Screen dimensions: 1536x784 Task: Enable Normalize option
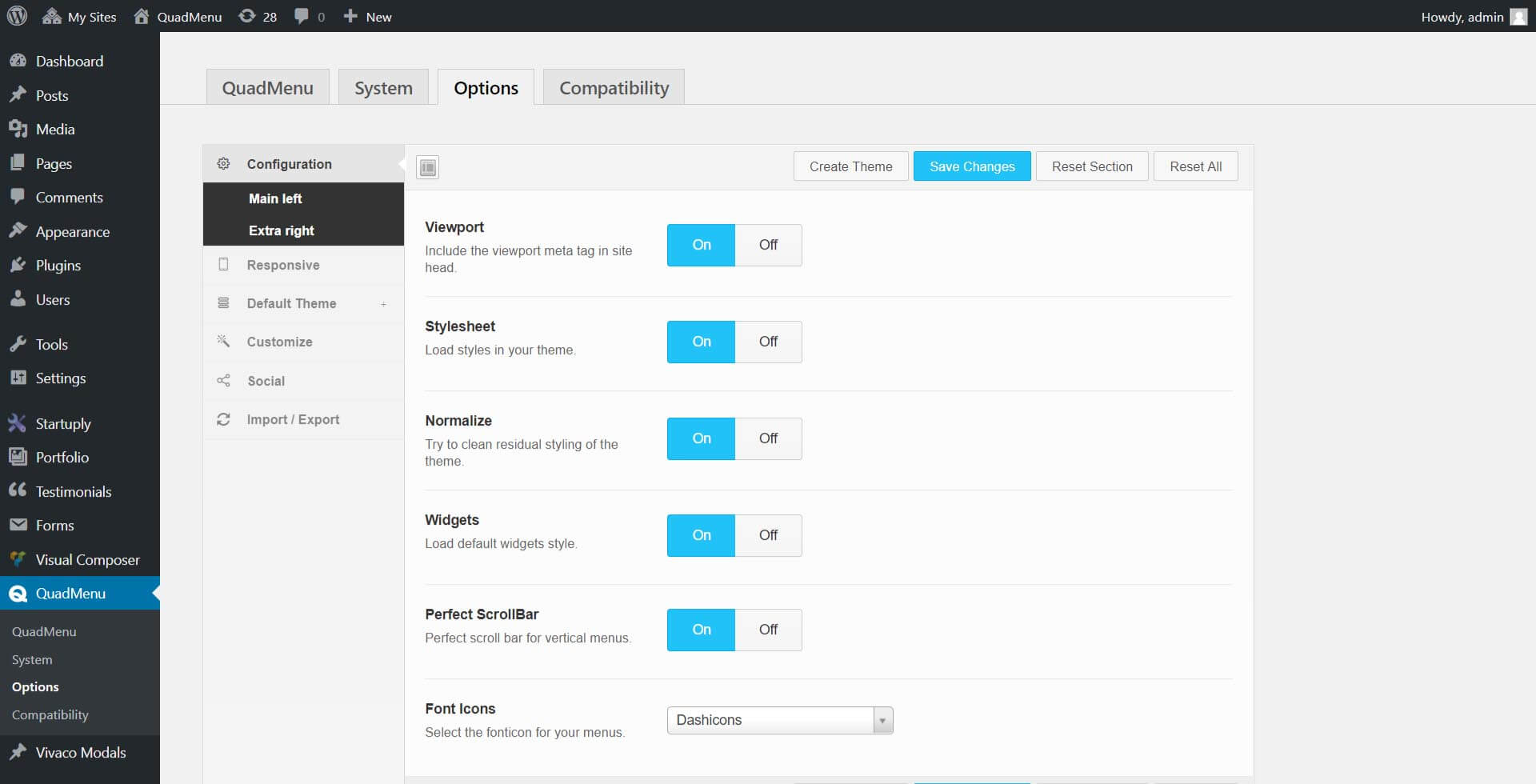(701, 438)
